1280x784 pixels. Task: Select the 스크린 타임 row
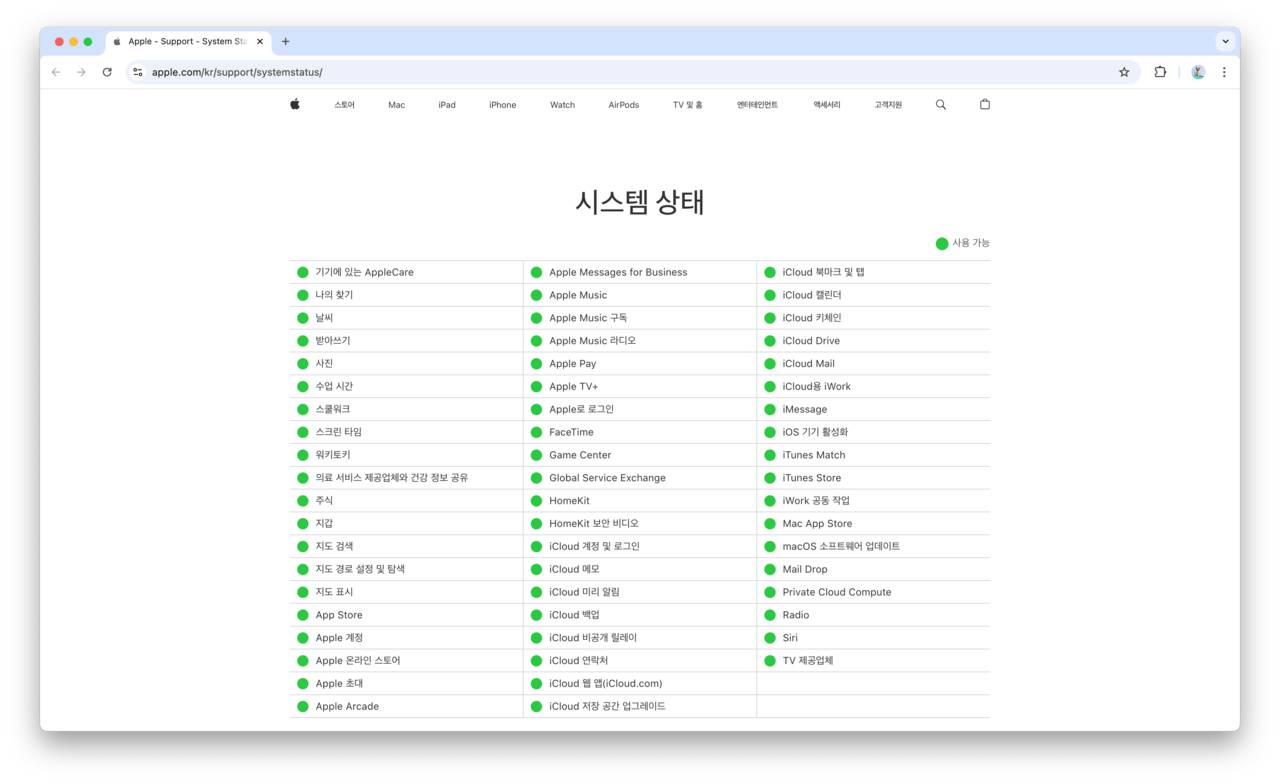tap(406, 432)
